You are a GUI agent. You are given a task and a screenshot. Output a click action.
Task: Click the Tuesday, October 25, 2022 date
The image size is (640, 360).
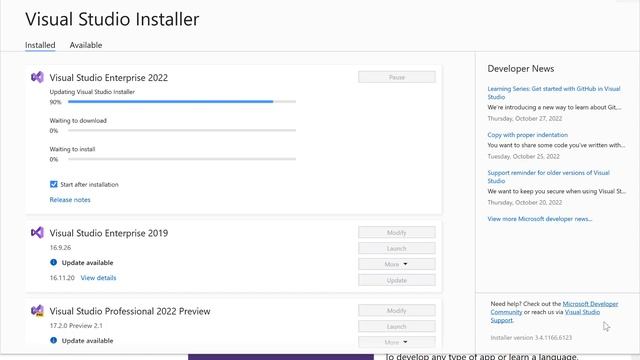coord(523,156)
